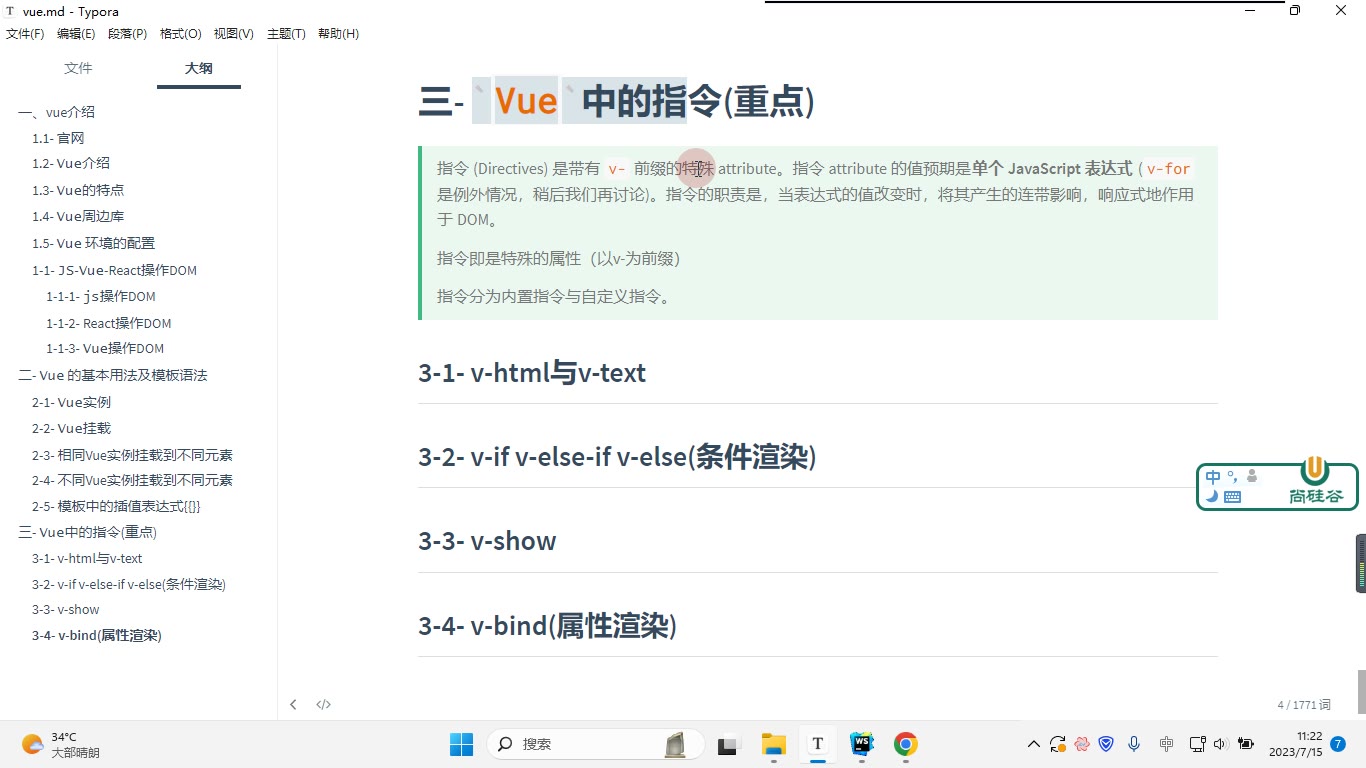
Task: Jump to outline item 2-3- 相同Vue实例挂载到不同元素
Action: (133, 455)
